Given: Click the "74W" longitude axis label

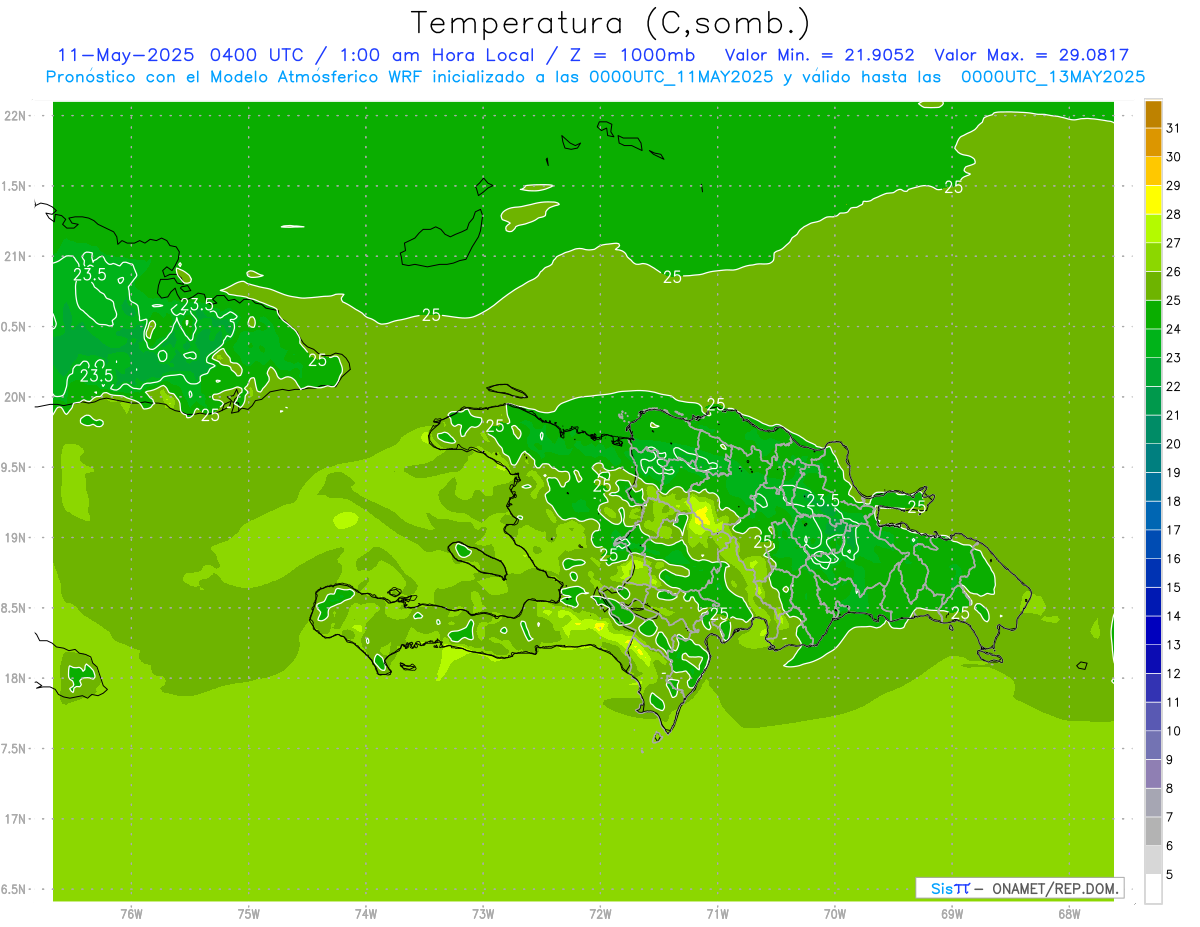Looking at the screenshot, I should coord(366,913).
